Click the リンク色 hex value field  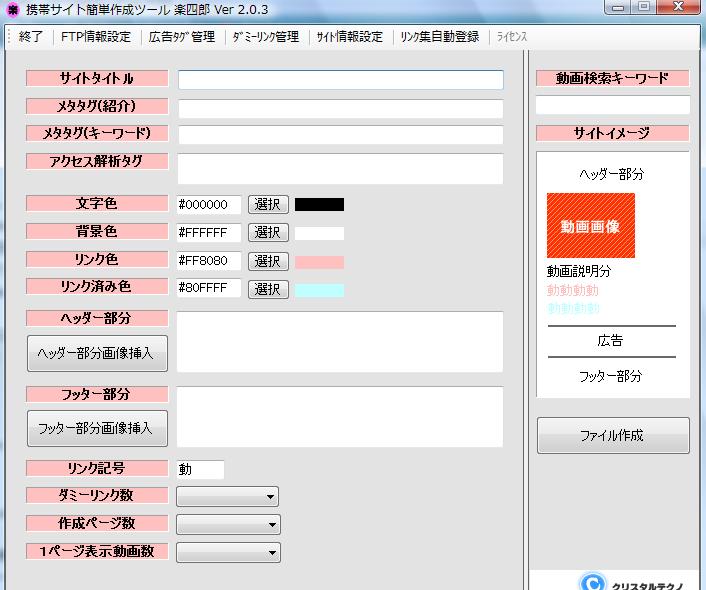(209, 261)
